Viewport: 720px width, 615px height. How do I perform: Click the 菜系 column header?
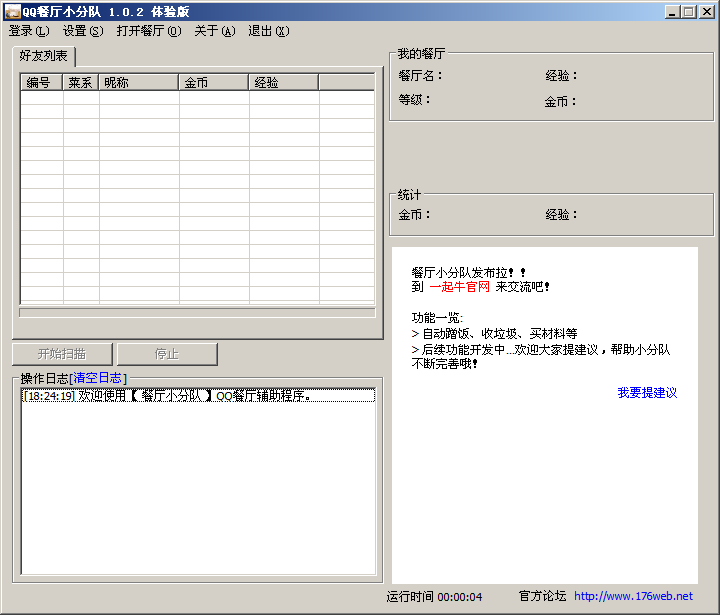pos(81,83)
